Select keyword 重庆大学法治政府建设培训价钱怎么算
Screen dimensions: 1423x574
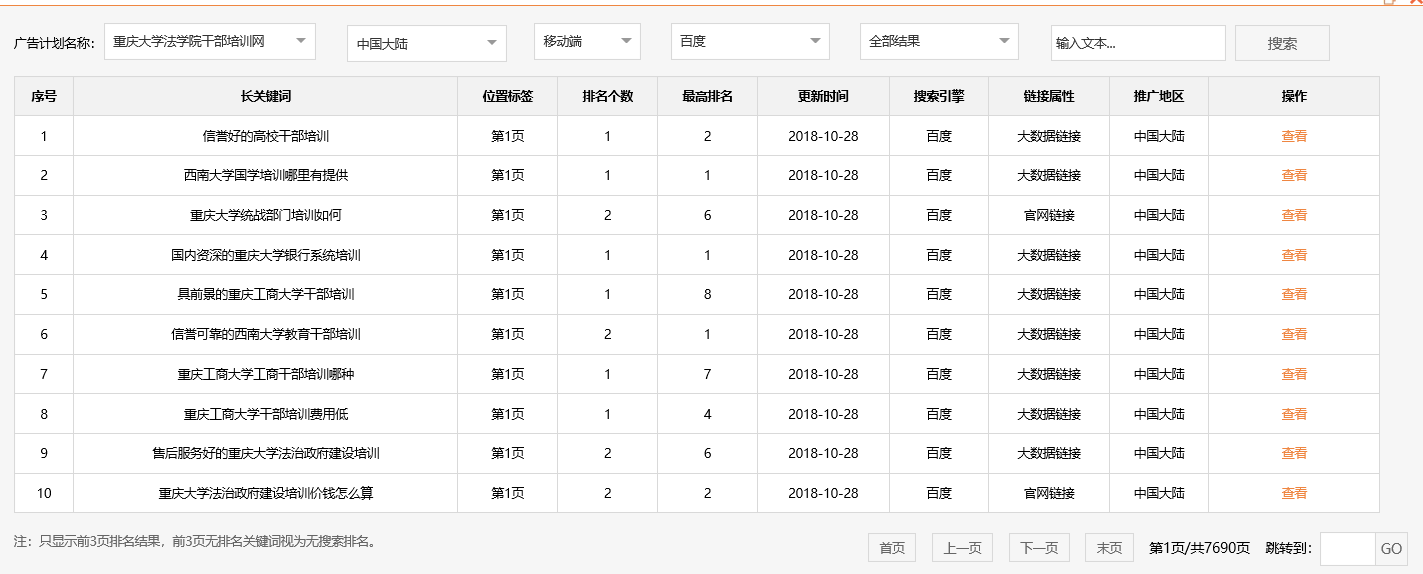click(266, 493)
